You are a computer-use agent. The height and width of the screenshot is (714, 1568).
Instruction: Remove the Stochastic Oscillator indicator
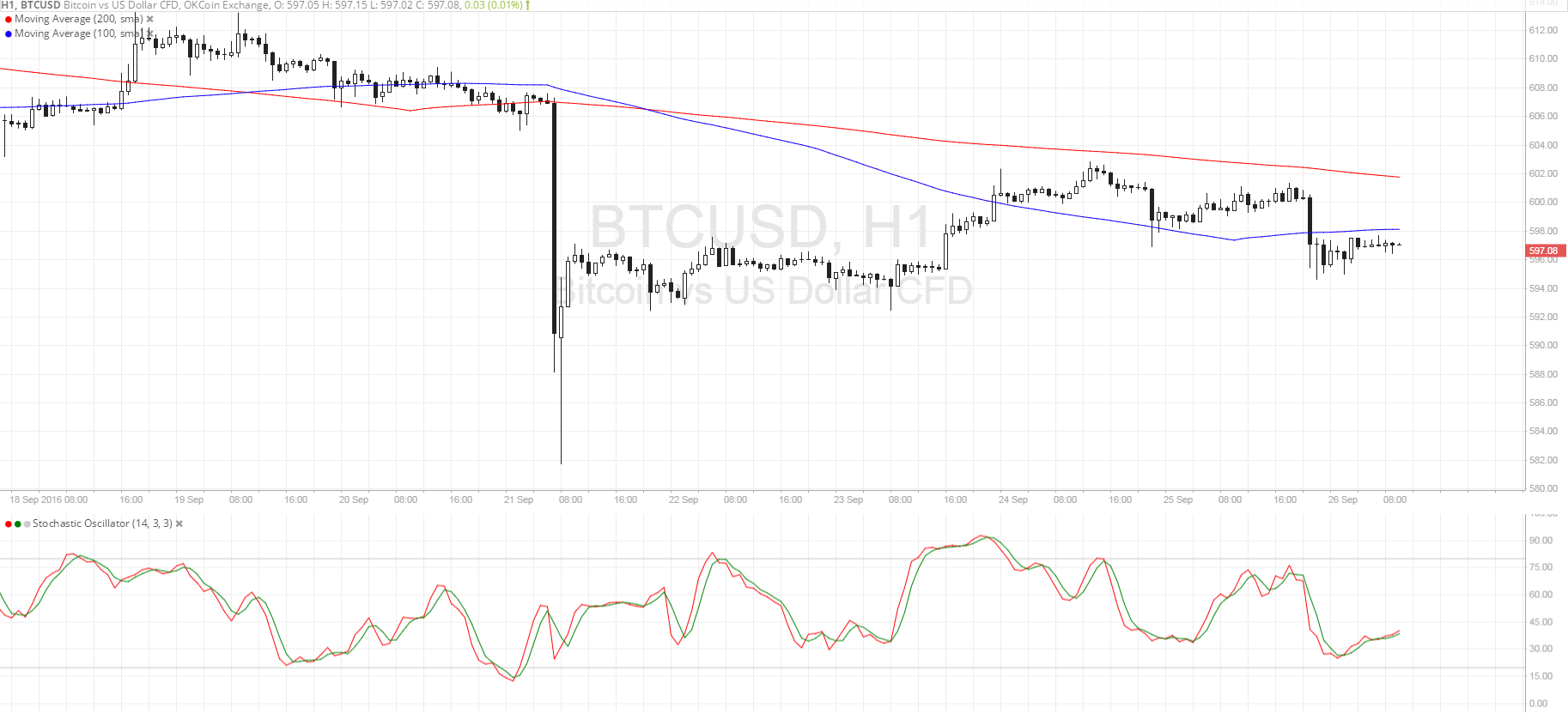tap(179, 523)
